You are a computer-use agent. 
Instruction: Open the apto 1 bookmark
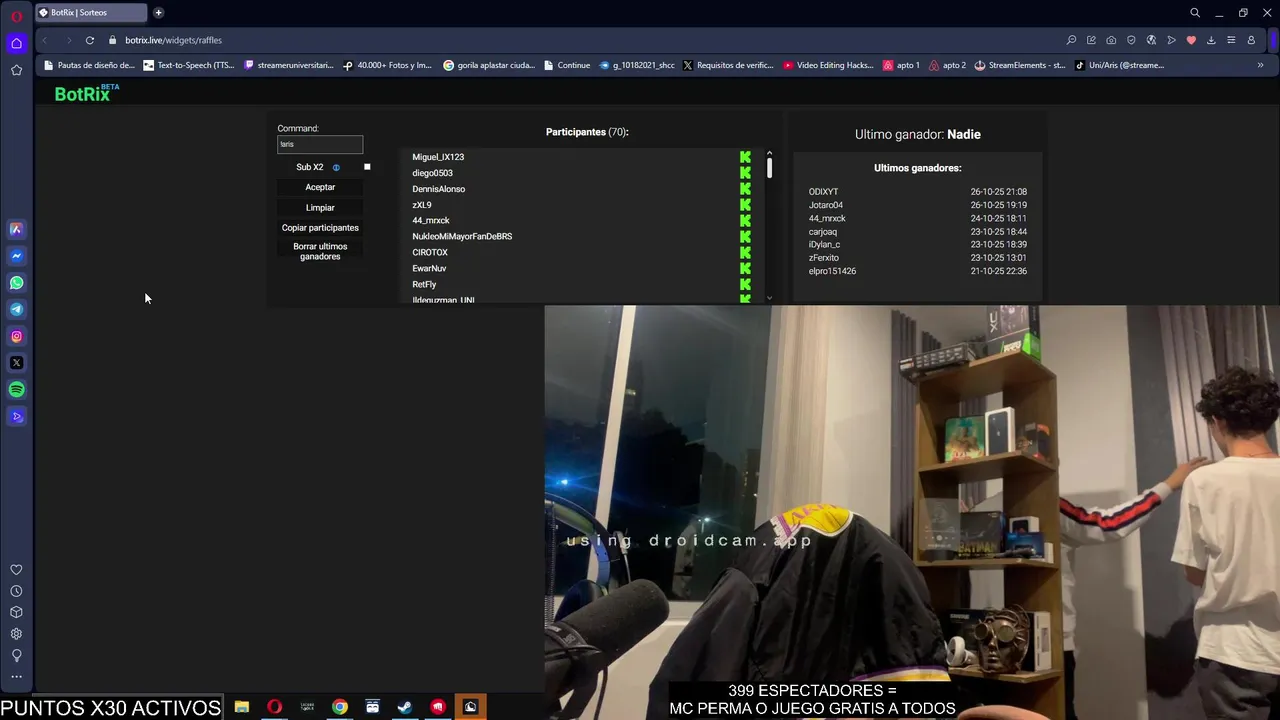(x=901, y=65)
